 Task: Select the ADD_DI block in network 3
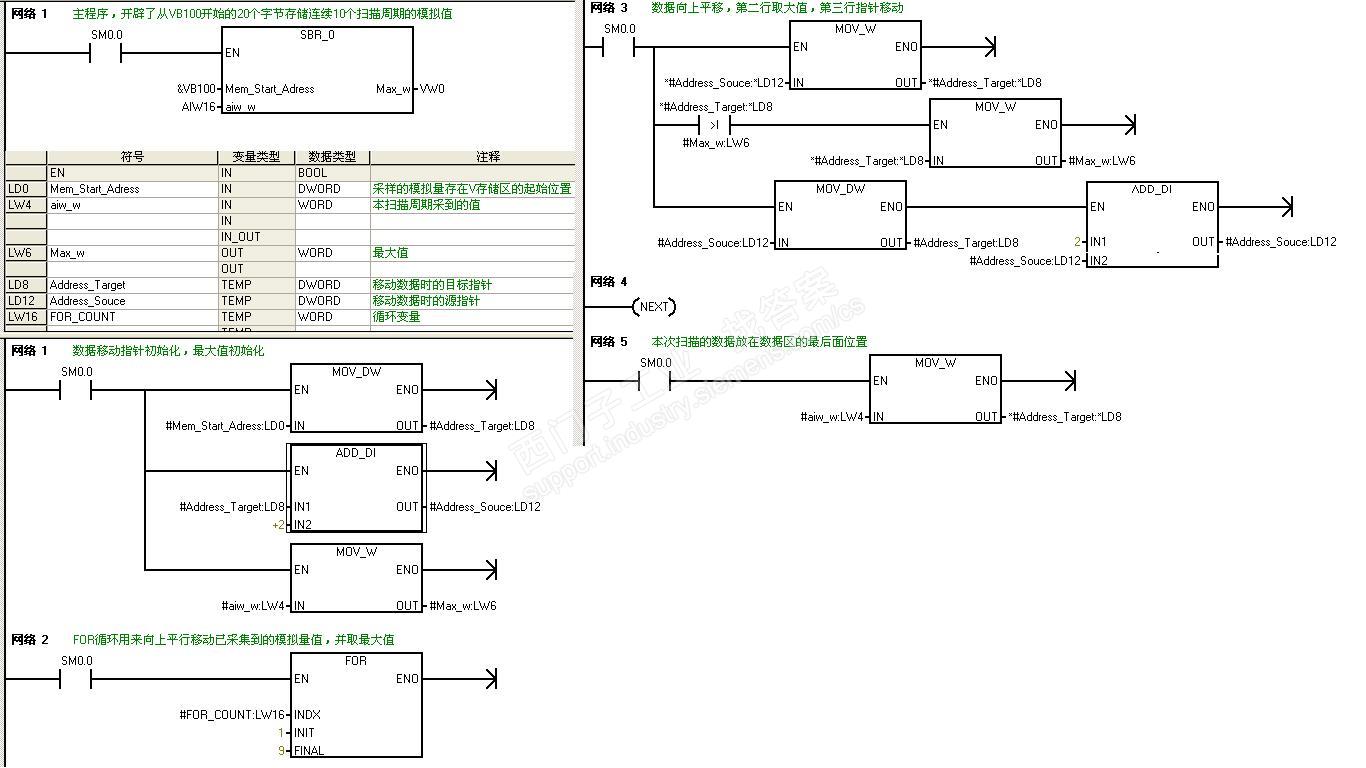coord(1152,224)
